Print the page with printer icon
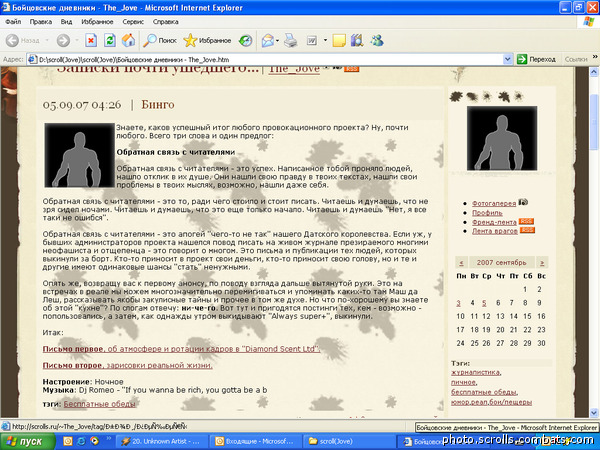The width and height of the screenshot is (600, 450). [x=290, y=40]
